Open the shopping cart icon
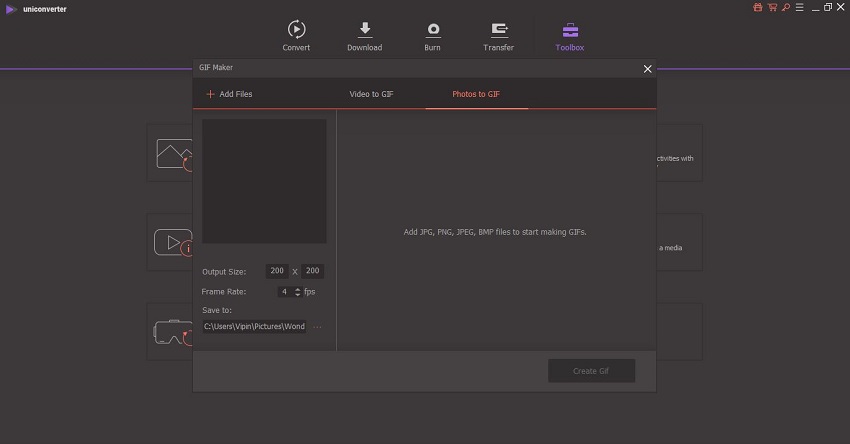The height and width of the screenshot is (444, 850). click(771, 7)
